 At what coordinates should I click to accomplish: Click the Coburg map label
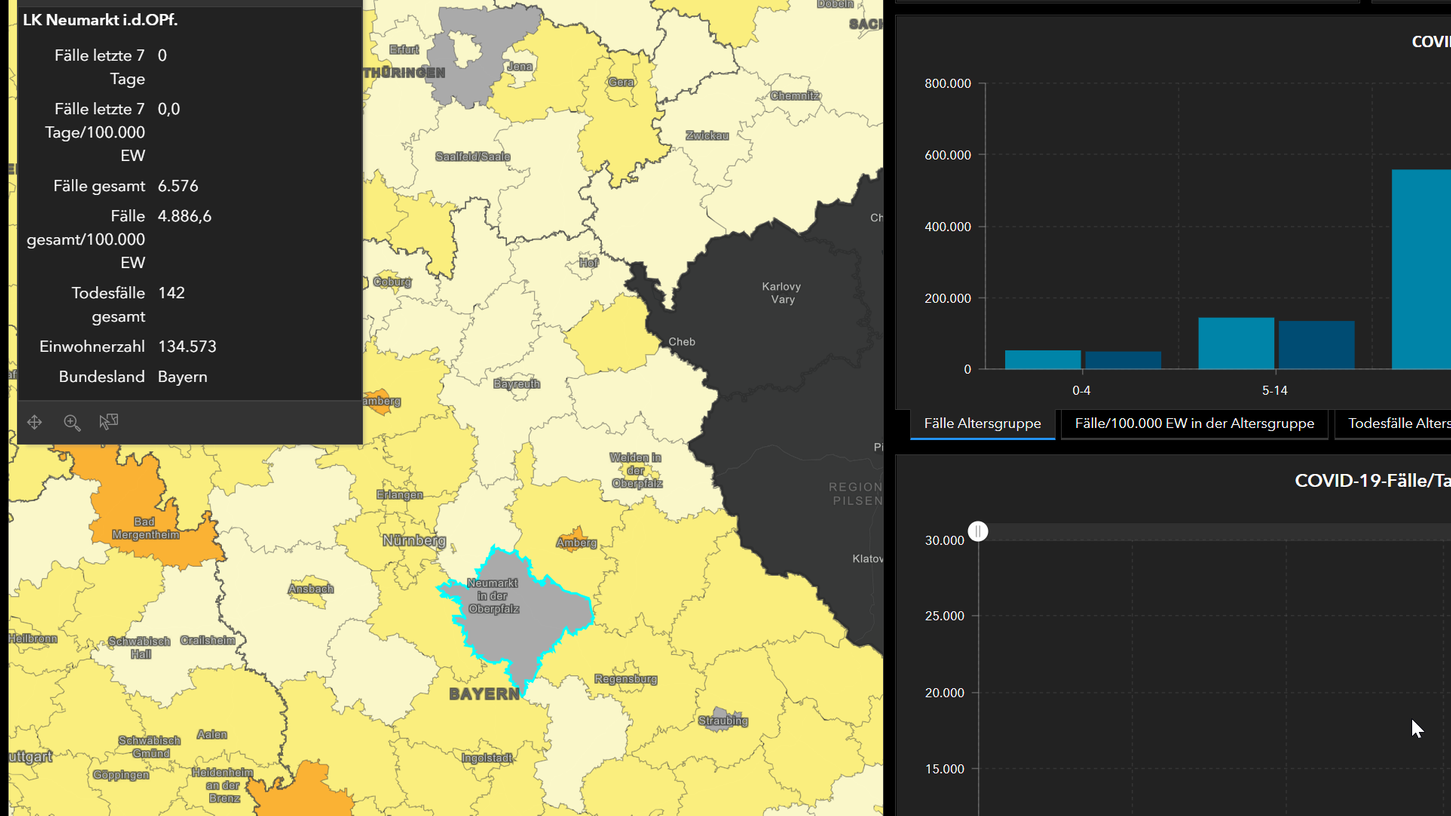click(392, 282)
